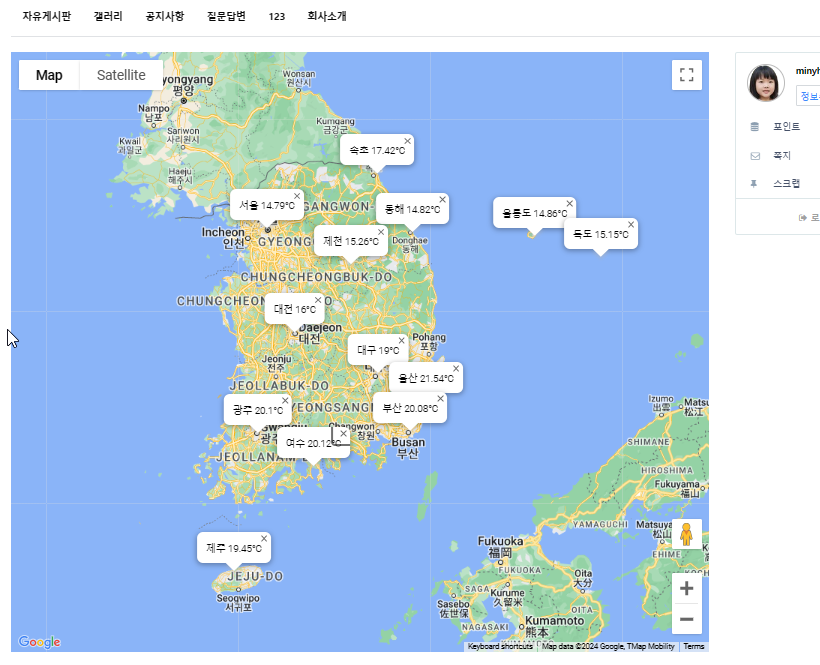Select the Map view type
The height and width of the screenshot is (665, 820).
(x=49, y=75)
